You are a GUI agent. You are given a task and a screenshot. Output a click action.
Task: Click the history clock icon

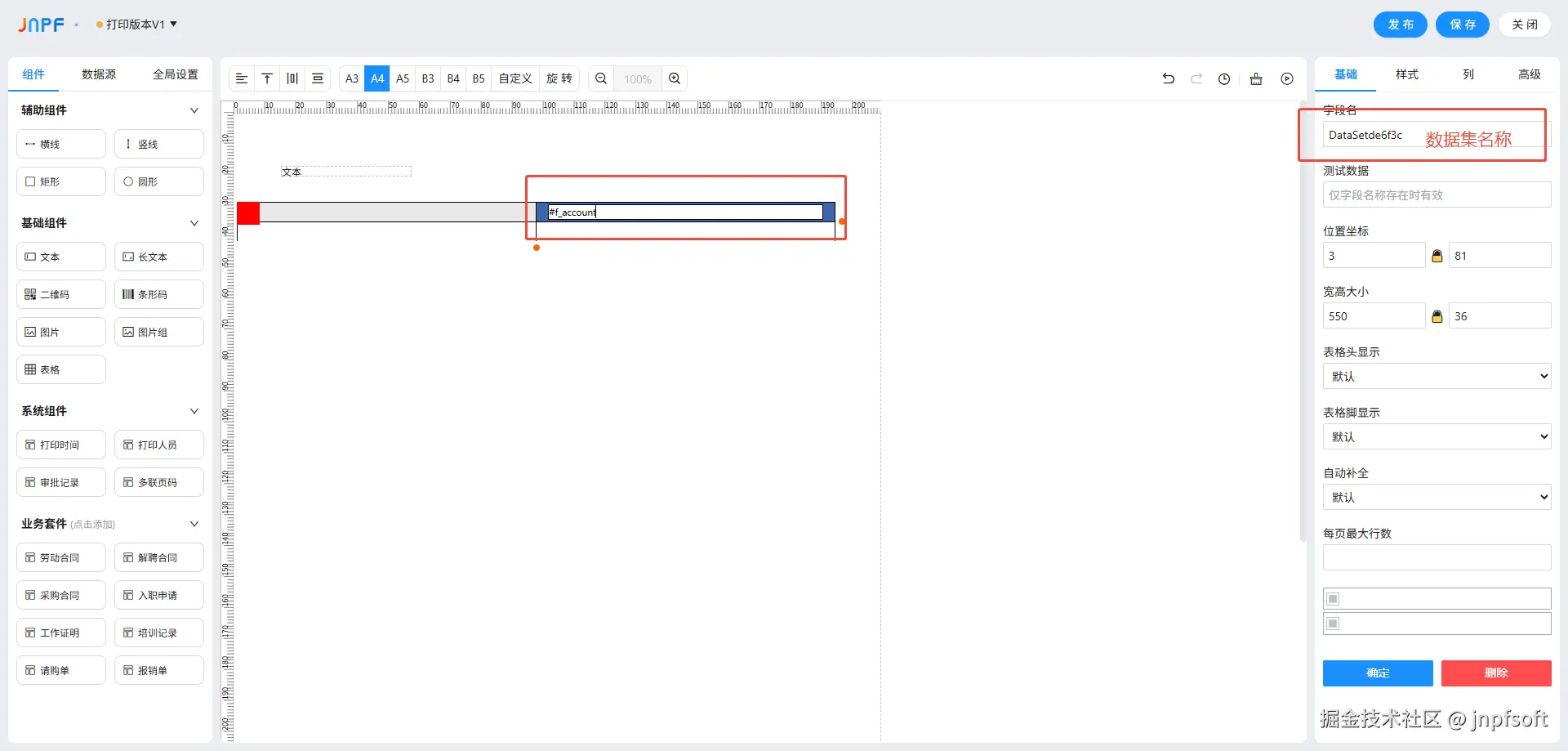point(1224,78)
